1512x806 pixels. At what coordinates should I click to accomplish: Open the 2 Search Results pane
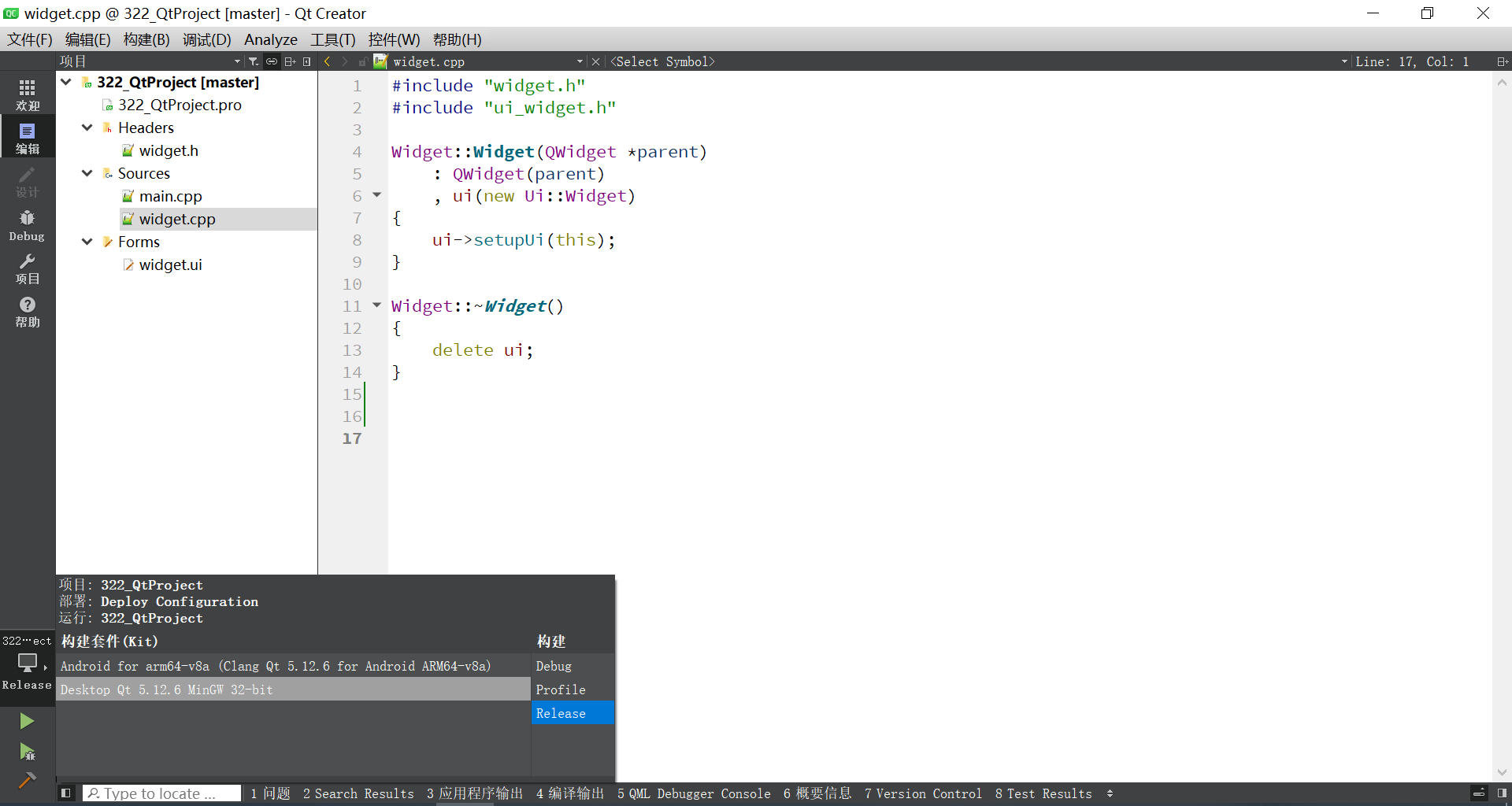coord(358,793)
